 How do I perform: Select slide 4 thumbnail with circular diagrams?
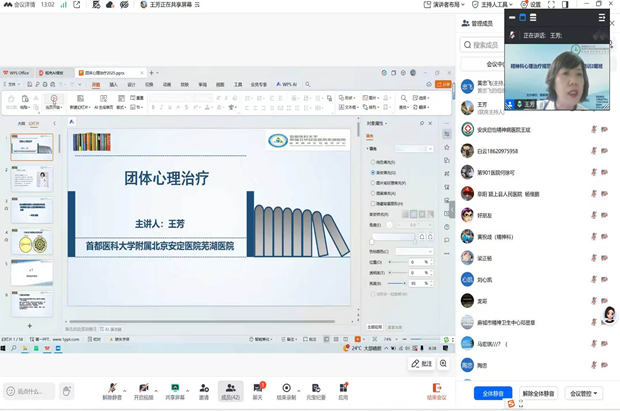point(32,241)
